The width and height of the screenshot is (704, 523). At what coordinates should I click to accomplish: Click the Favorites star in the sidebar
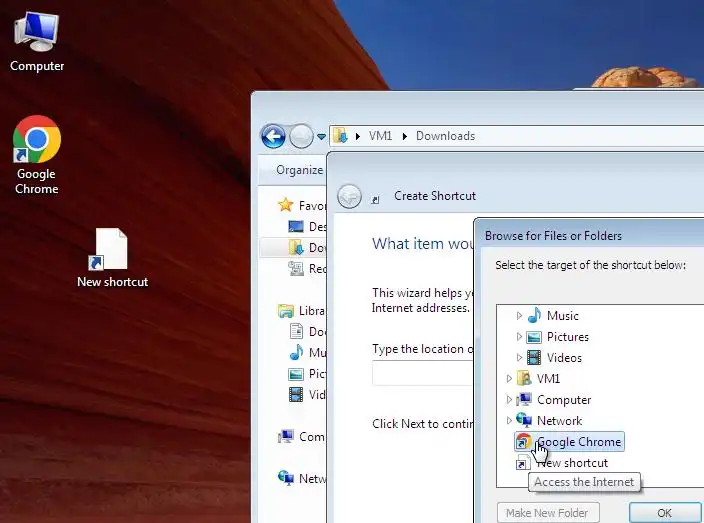[286, 205]
